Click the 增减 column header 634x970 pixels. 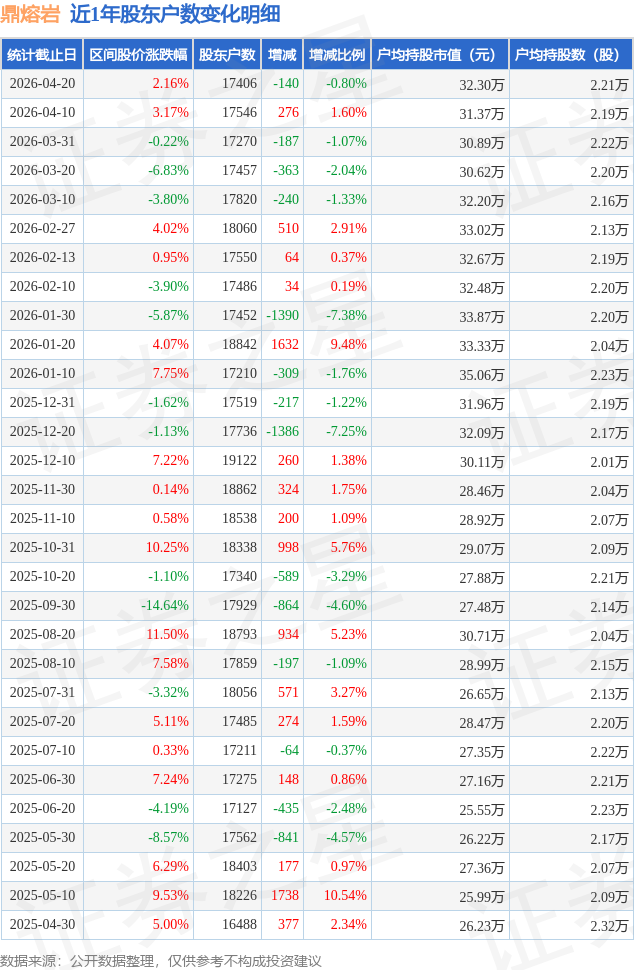tap(282, 55)
